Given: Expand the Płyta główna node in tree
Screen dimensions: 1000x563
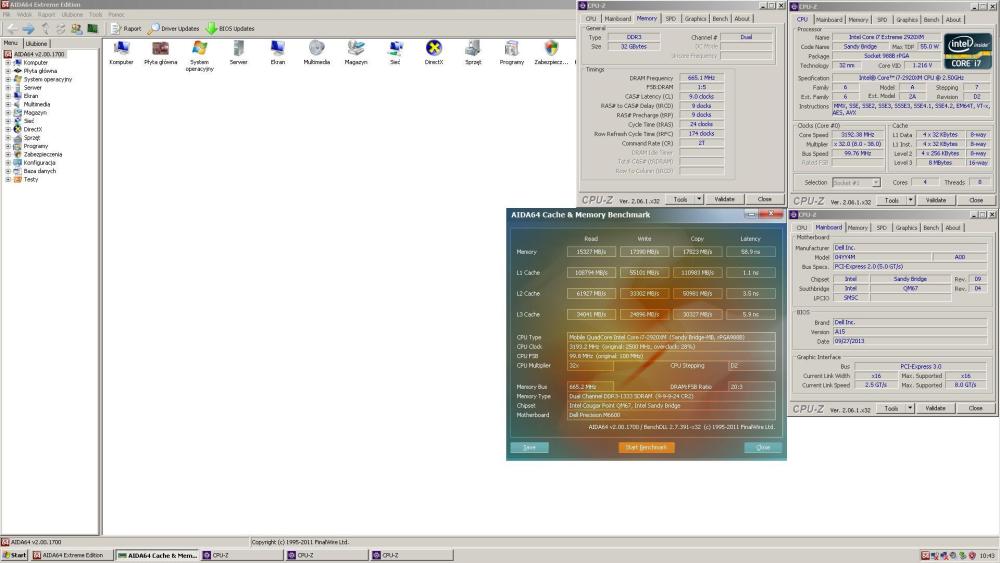Looking at the screenshot, I should [x=8, y=71].
